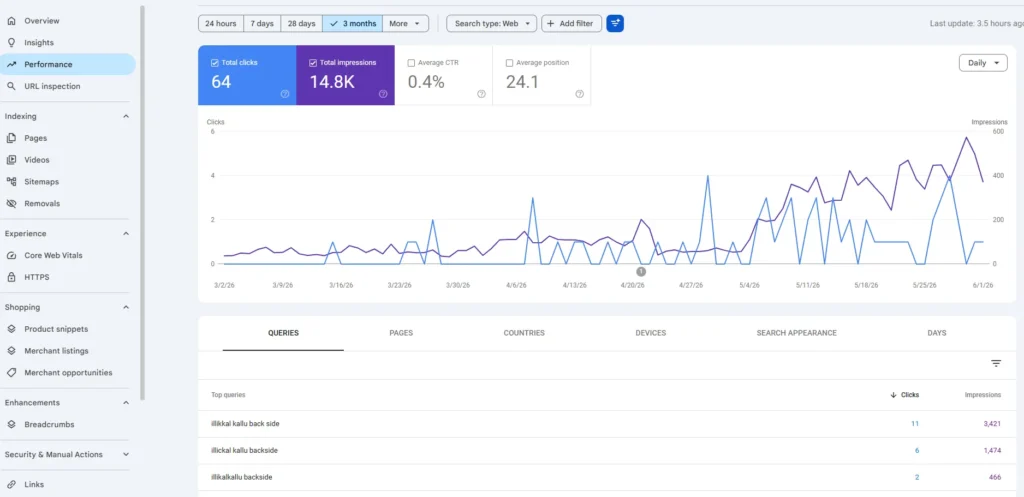Open the Merchant listings link

tap(56, 351)
